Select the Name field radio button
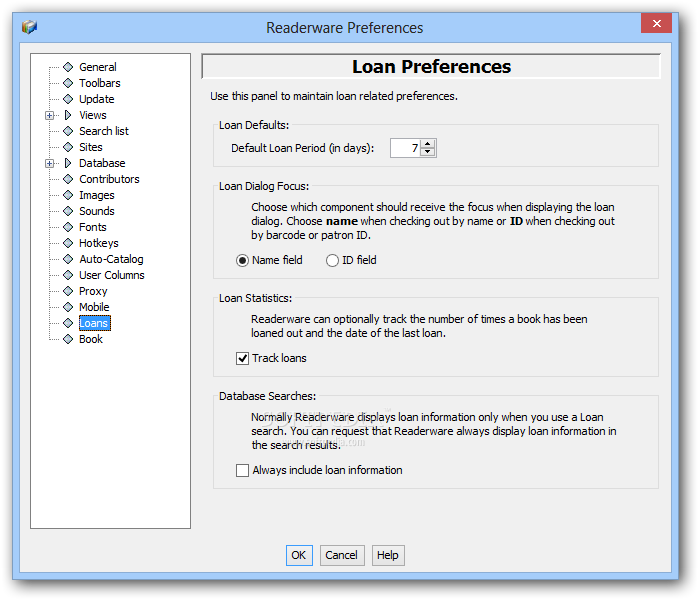This screenshot has height=600, width=699. click(x=242, y=260)
